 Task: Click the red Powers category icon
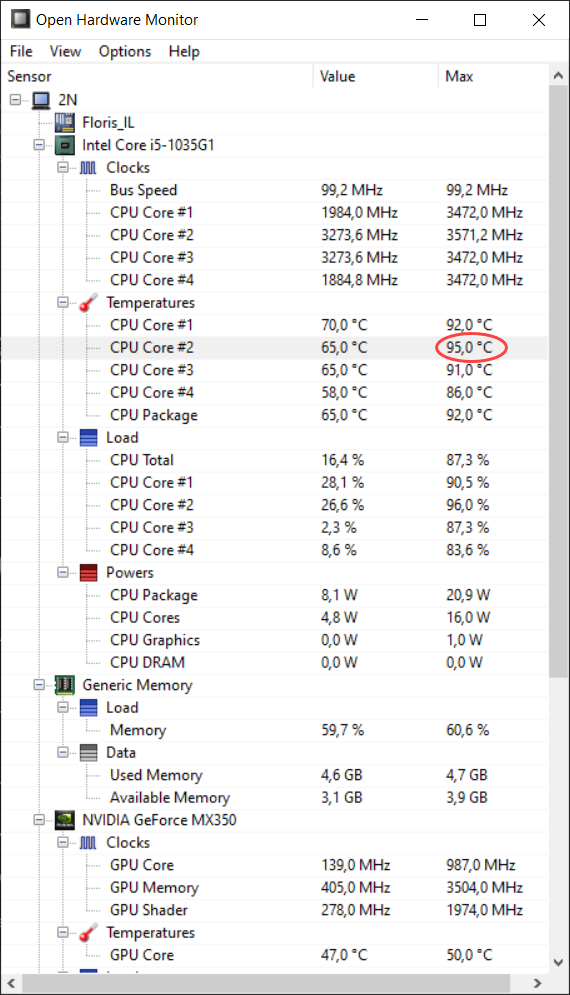tap(88, 572)
